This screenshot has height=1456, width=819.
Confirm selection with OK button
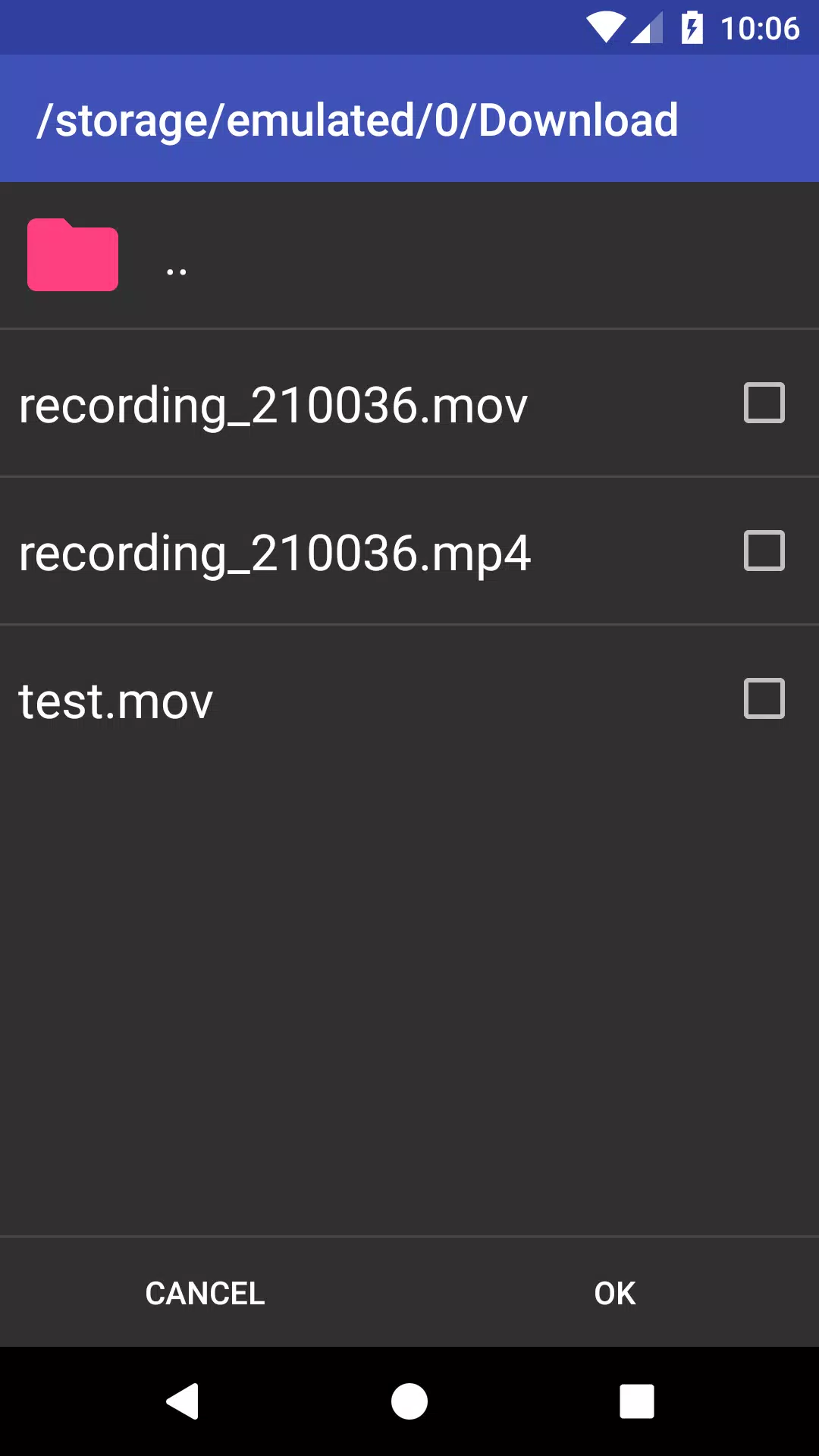point(614,1293)
